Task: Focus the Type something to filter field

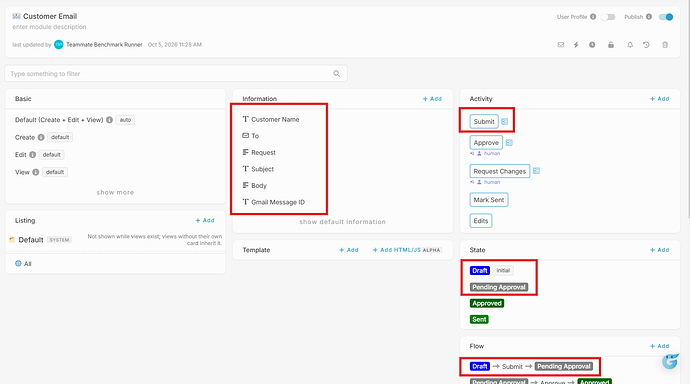Action: pyautogui.click(x=176, y=73)
